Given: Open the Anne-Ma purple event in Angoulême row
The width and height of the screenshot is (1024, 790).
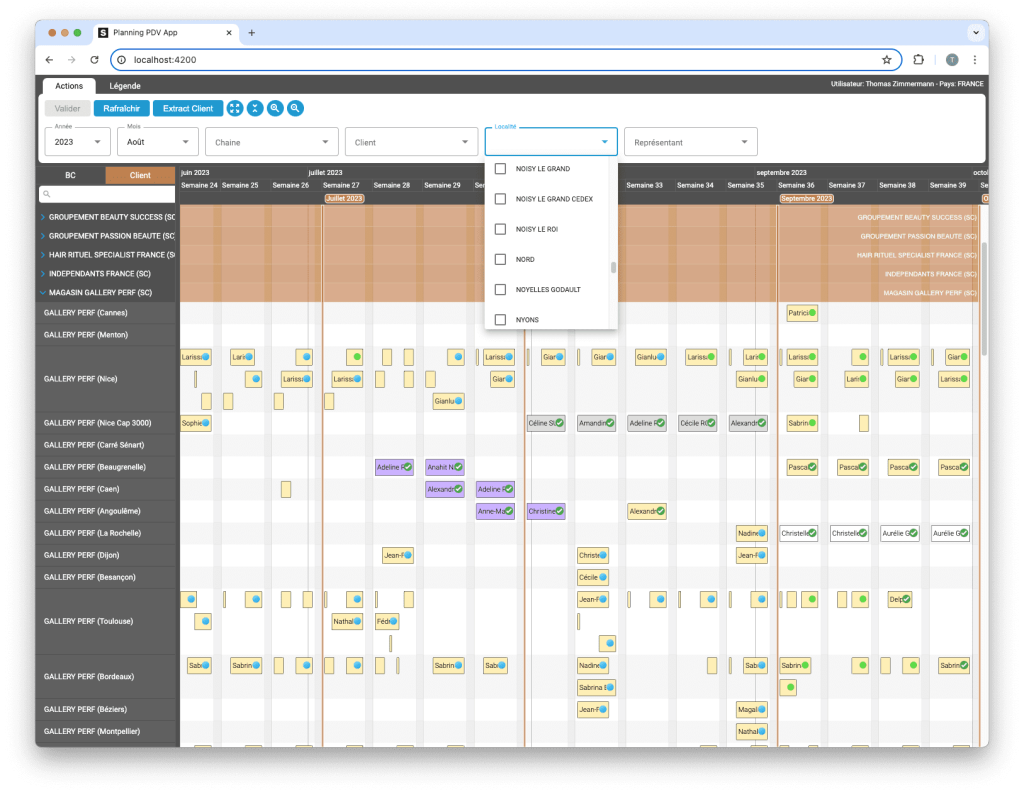Looking at the screenshot, I should pos(495,511).
